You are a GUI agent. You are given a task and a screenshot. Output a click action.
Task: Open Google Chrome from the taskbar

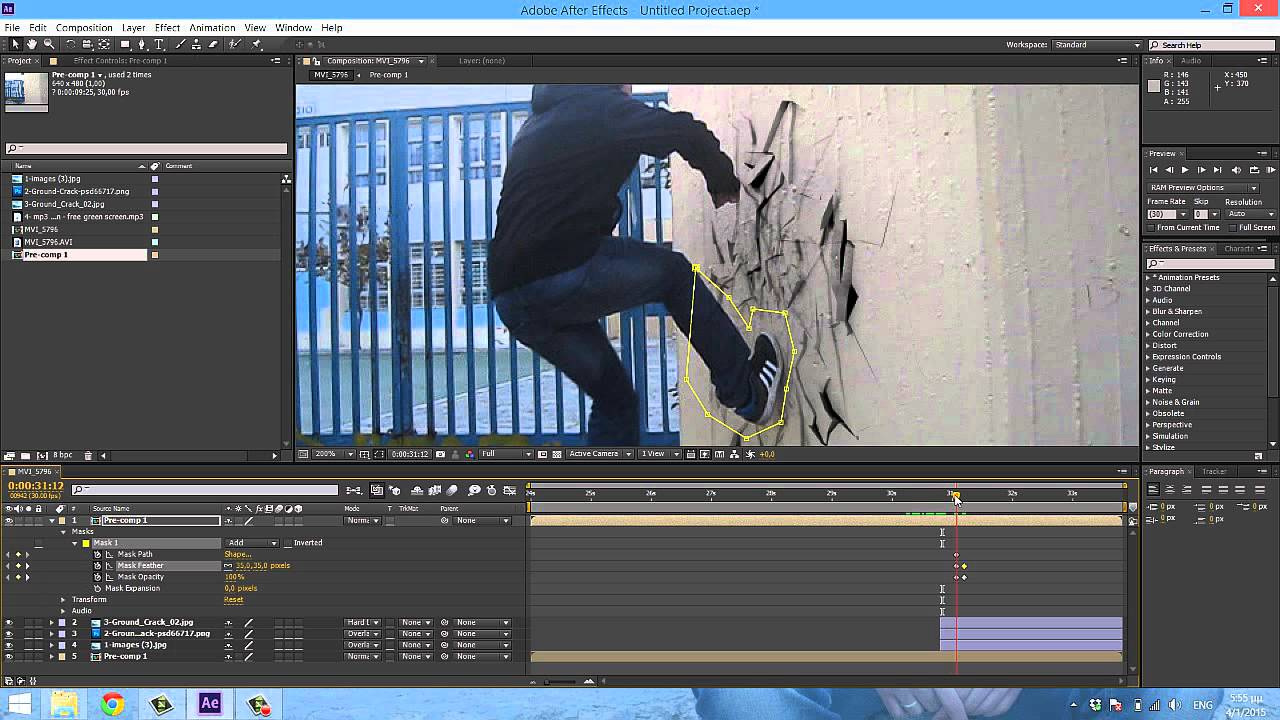click(112, 704)
